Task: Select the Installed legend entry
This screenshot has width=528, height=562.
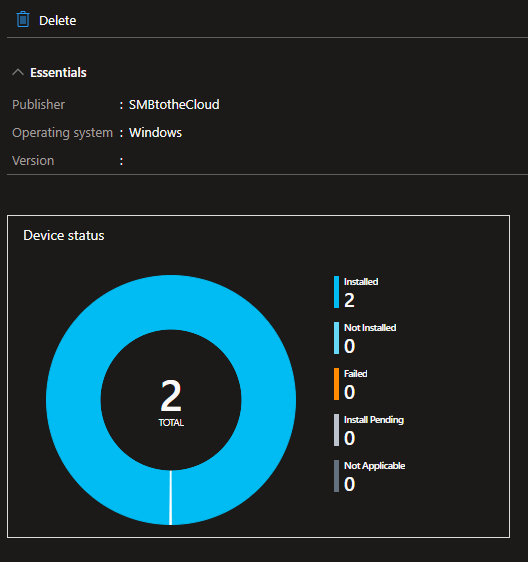Action: pyautogui.click(x=356, y=292)
